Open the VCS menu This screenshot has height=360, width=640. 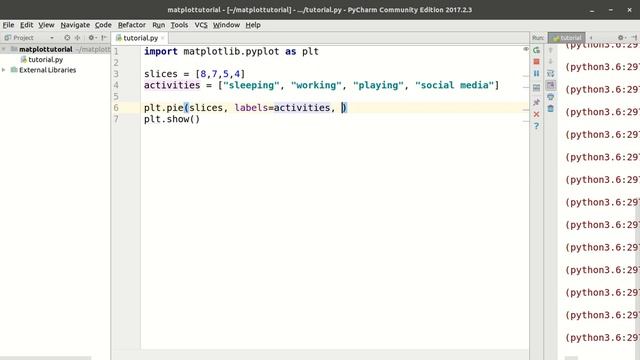[201, 25]
